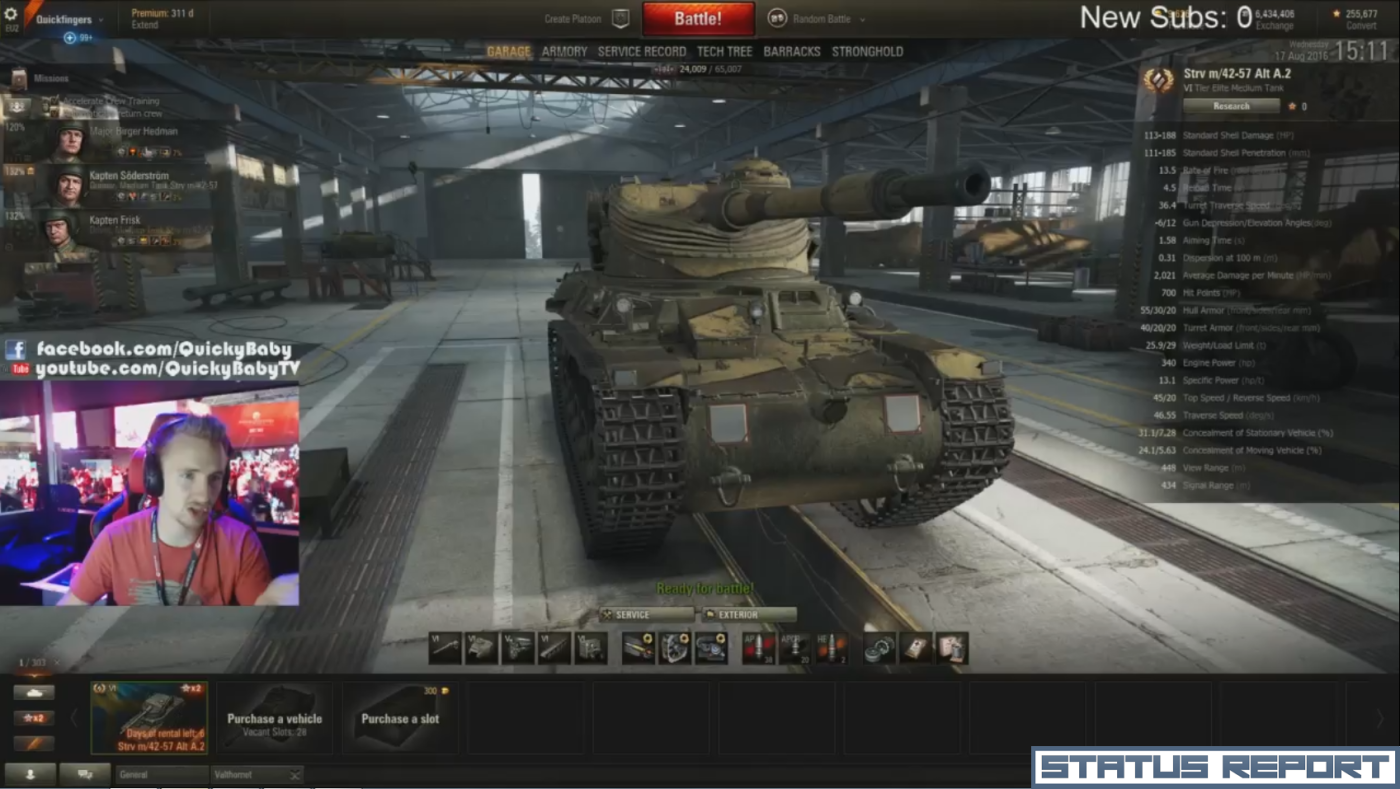Click the first consumable slot icon
Viewport: 1400px width, 789px height.
pos(880,648)
